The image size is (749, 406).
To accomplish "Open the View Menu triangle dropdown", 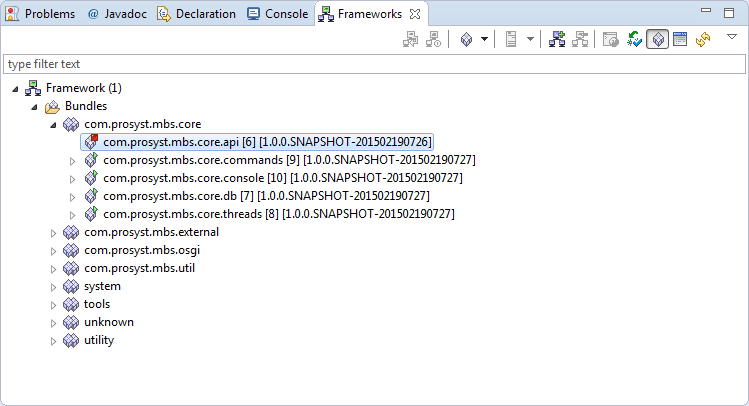I will coord(731,37).
